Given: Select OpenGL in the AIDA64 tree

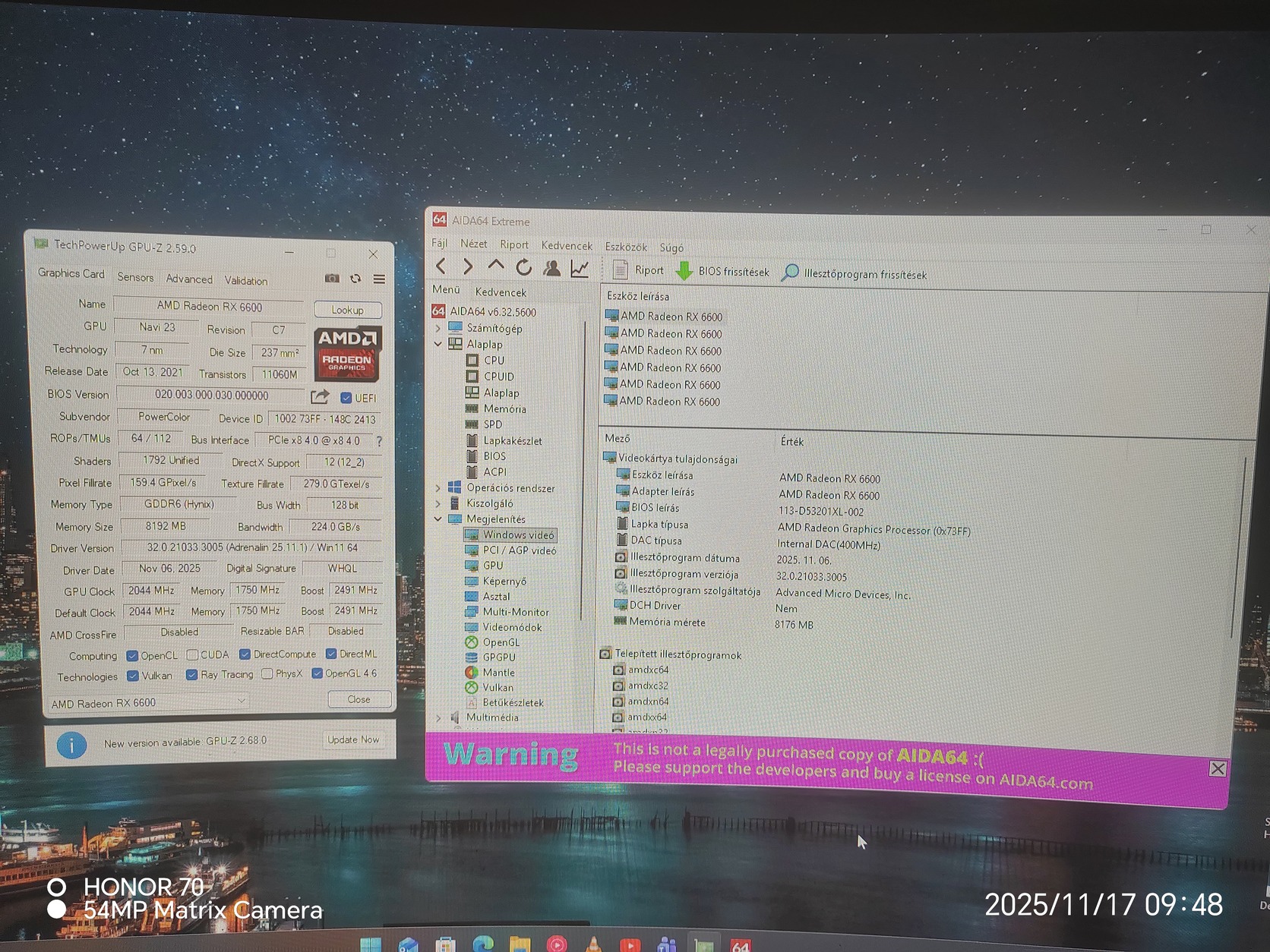Looking at the screenshot, I should click(x=492, y=642).
